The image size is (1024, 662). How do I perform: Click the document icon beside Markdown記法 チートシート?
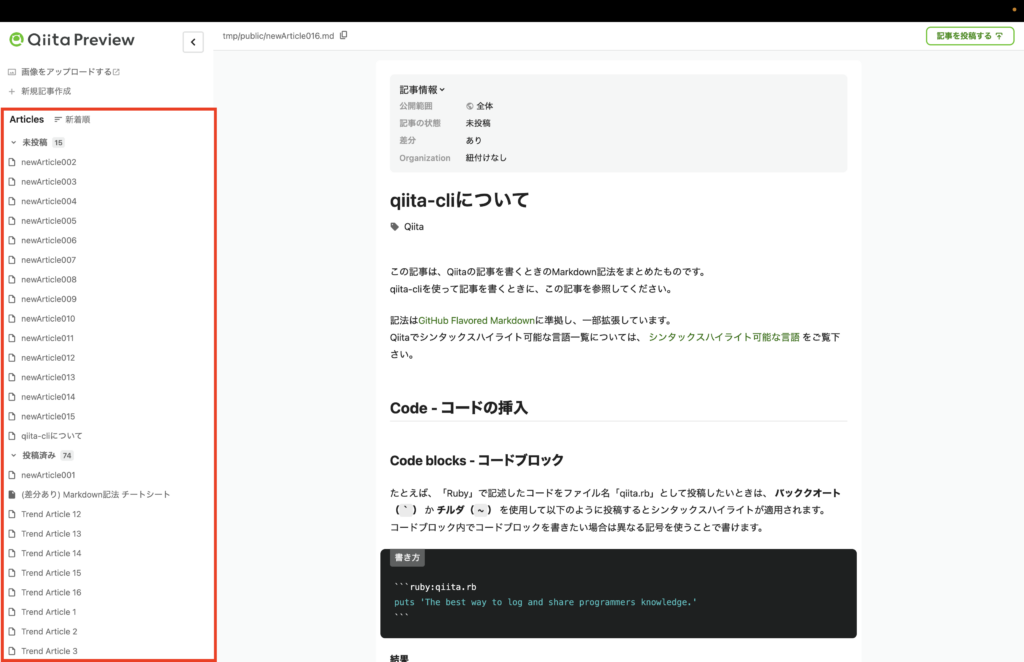click(x=13, y=494)
